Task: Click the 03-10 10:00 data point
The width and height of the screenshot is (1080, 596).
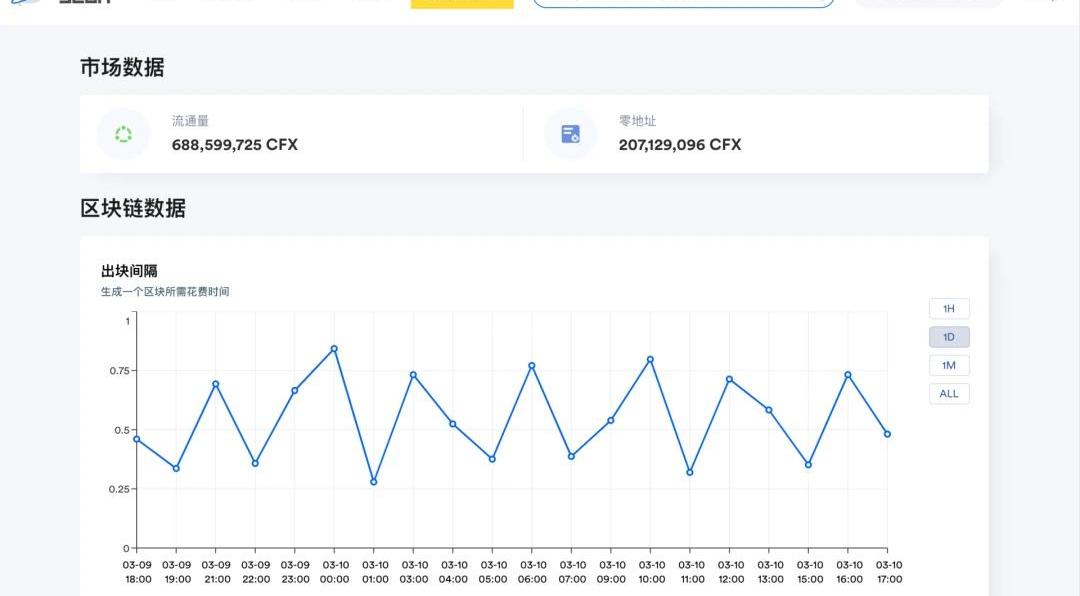Action: [x=650, y=359]
